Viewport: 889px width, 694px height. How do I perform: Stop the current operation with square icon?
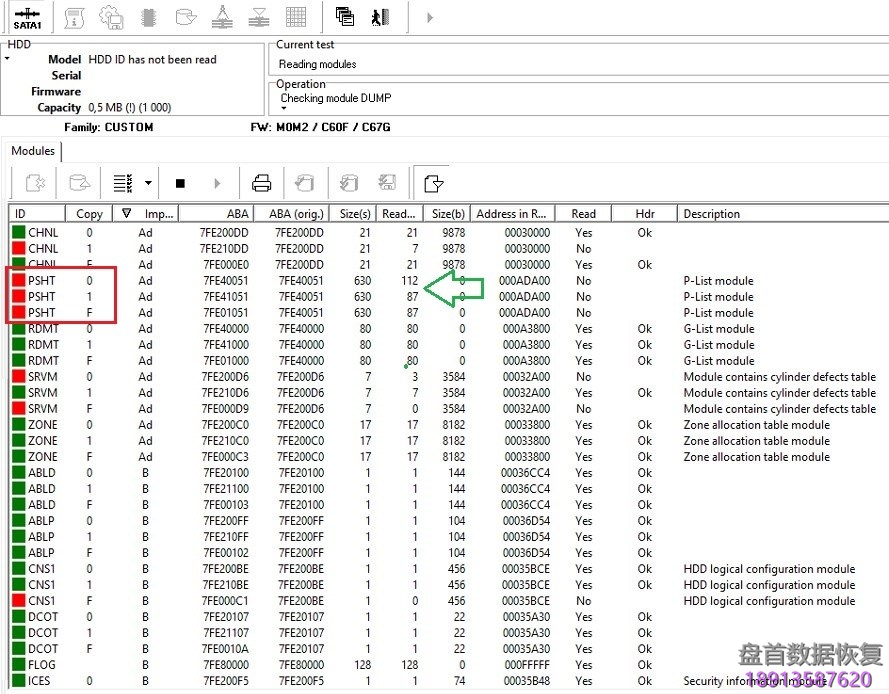[x=180, y=182]
